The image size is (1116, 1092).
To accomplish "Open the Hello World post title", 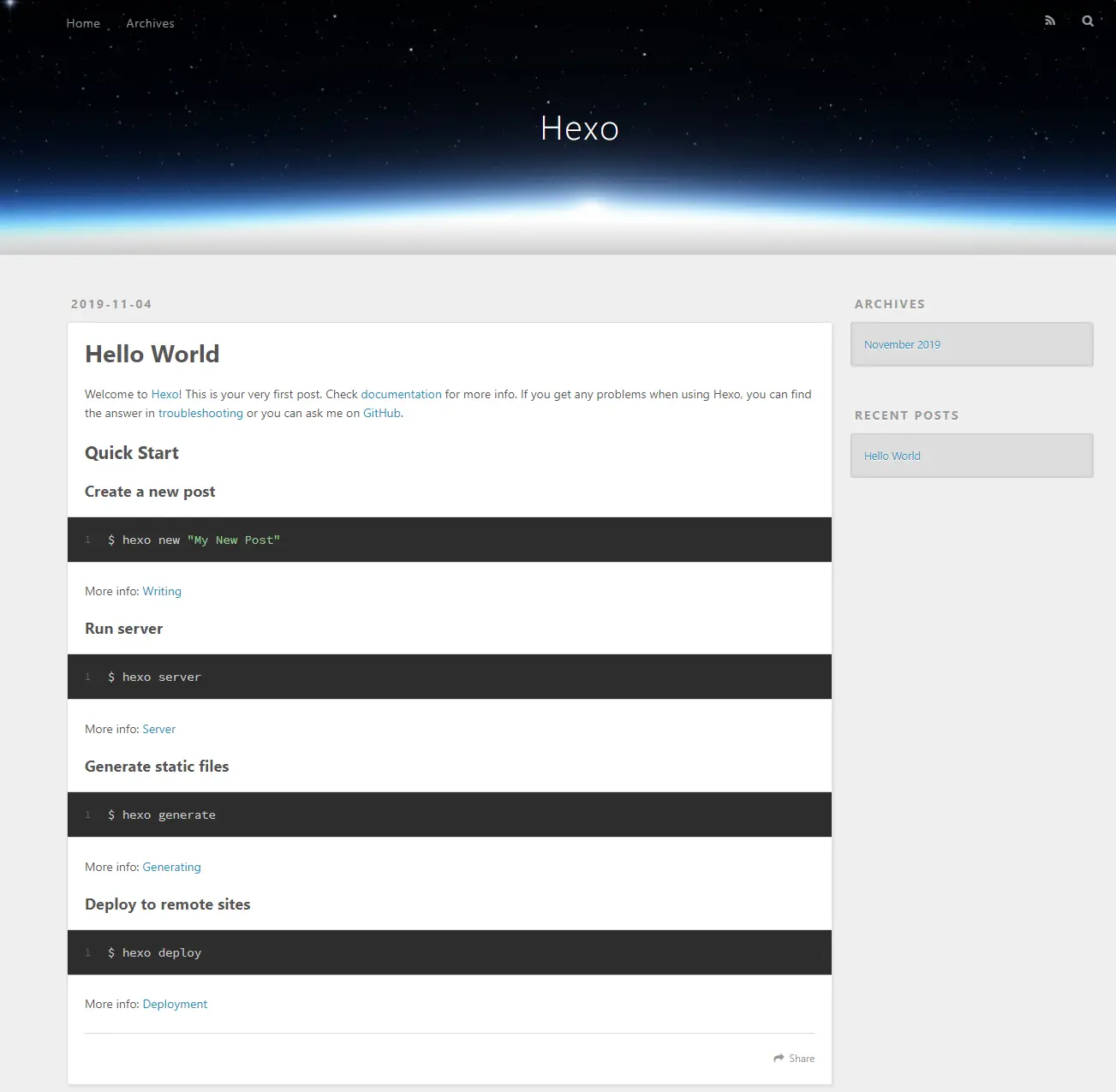I will click(x=152, y=354).
